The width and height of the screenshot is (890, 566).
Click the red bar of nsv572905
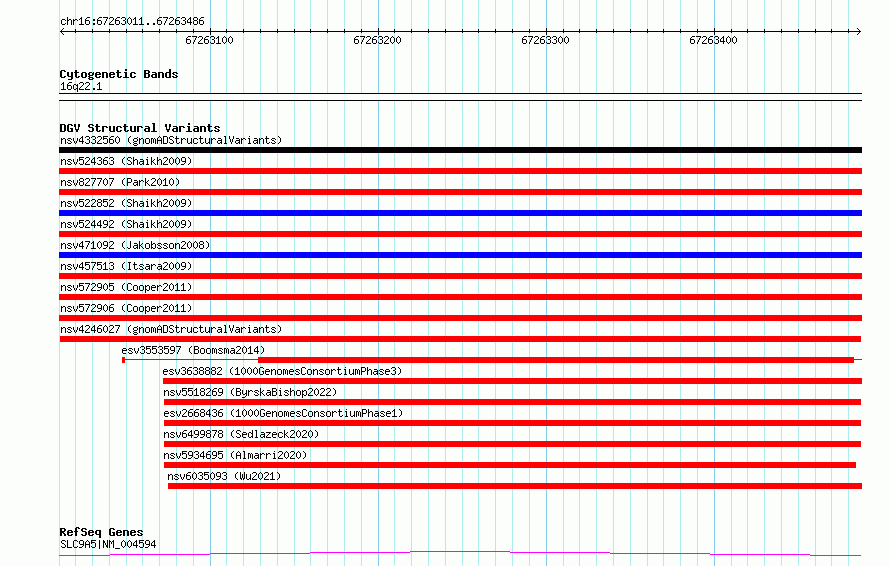[460, 297]
